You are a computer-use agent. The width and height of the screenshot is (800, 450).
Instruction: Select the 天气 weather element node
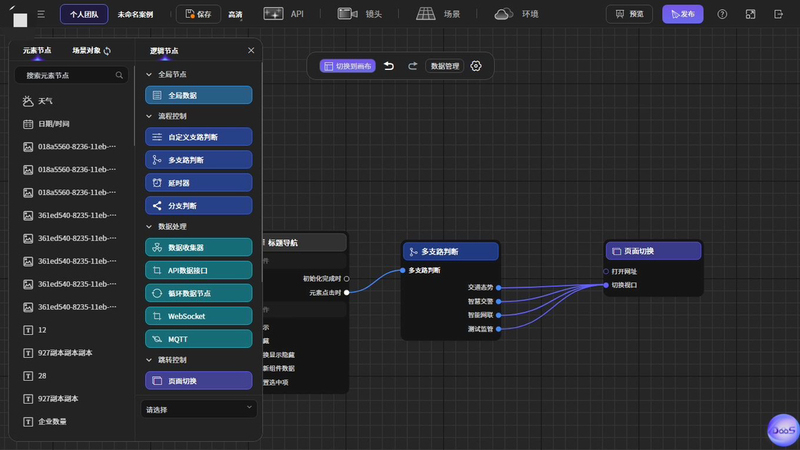(x=45, y=101)
